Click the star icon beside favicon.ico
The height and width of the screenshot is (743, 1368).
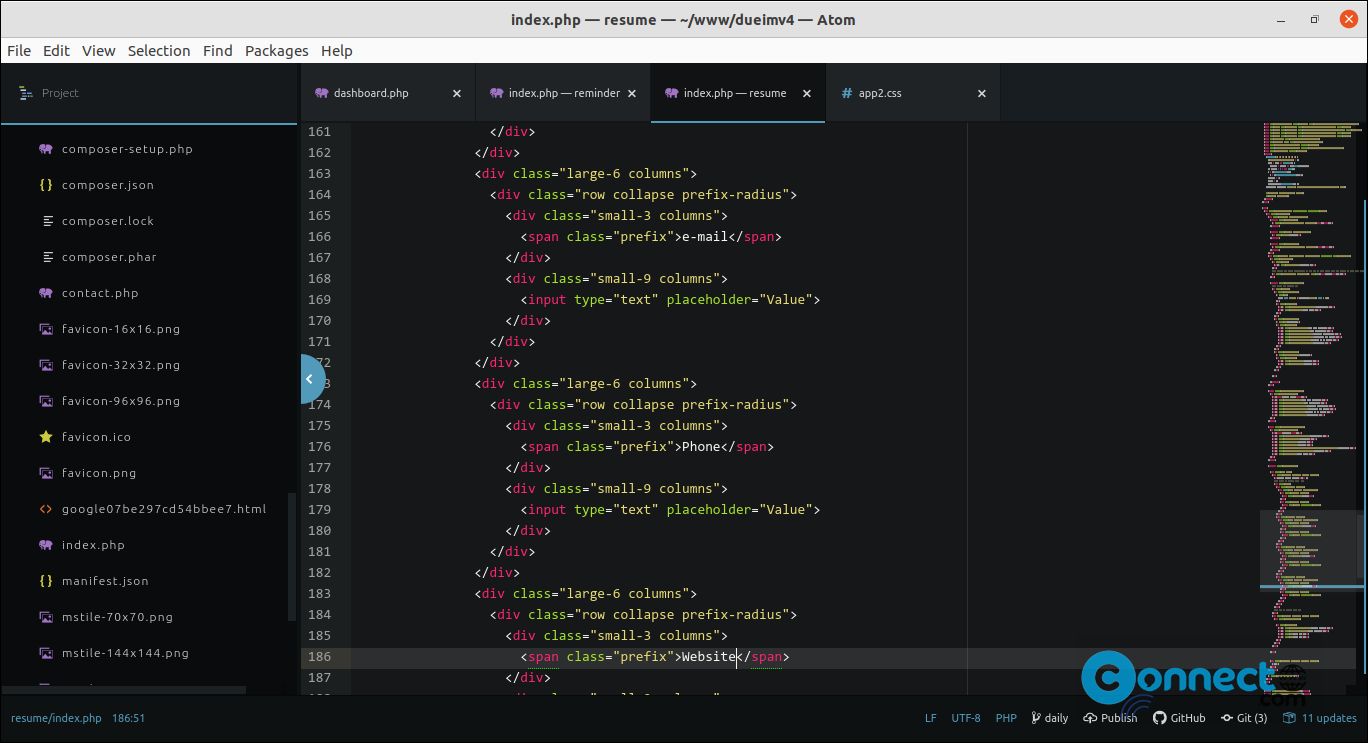click(x=45, y=436)
